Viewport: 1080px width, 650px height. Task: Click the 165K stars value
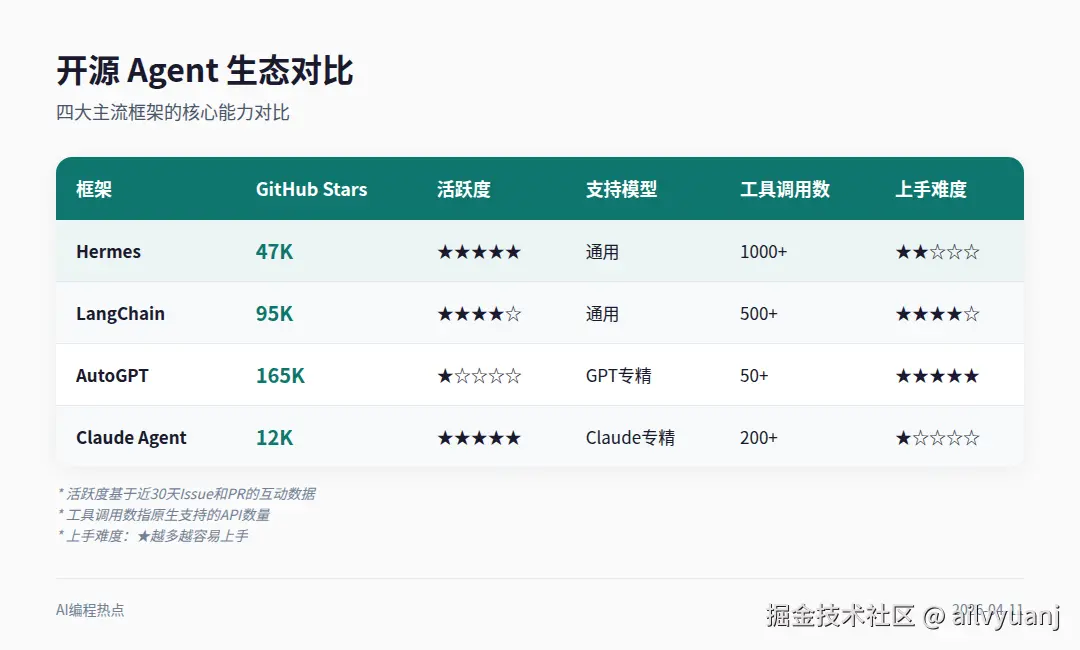280,375
